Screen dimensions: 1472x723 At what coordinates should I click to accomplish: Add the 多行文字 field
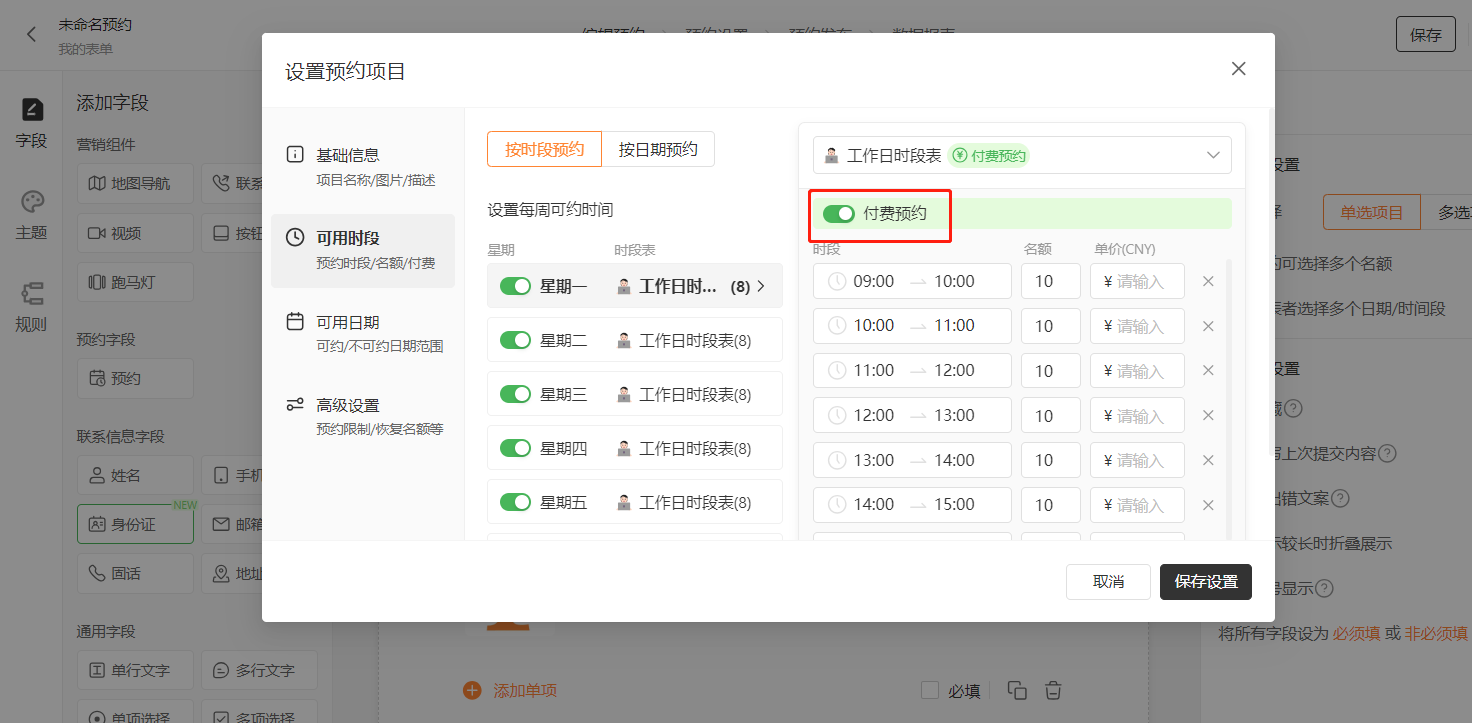260,671
